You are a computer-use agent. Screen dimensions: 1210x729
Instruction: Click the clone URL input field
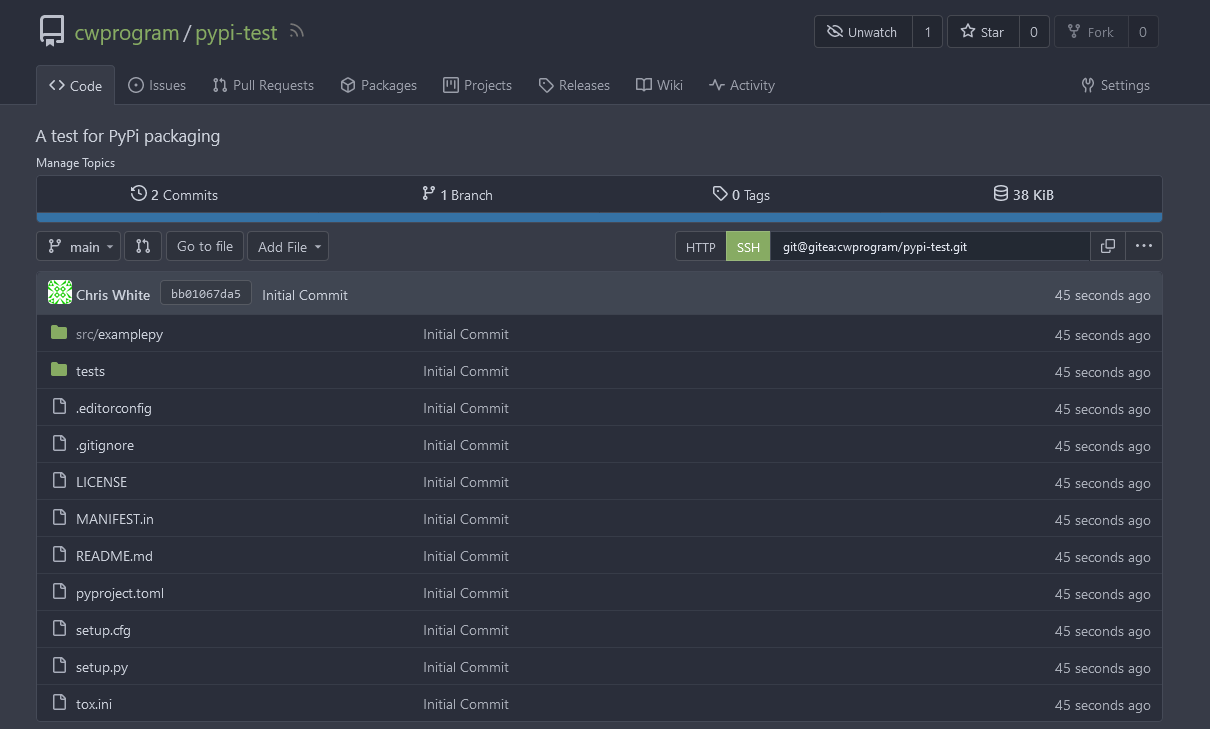930,247
